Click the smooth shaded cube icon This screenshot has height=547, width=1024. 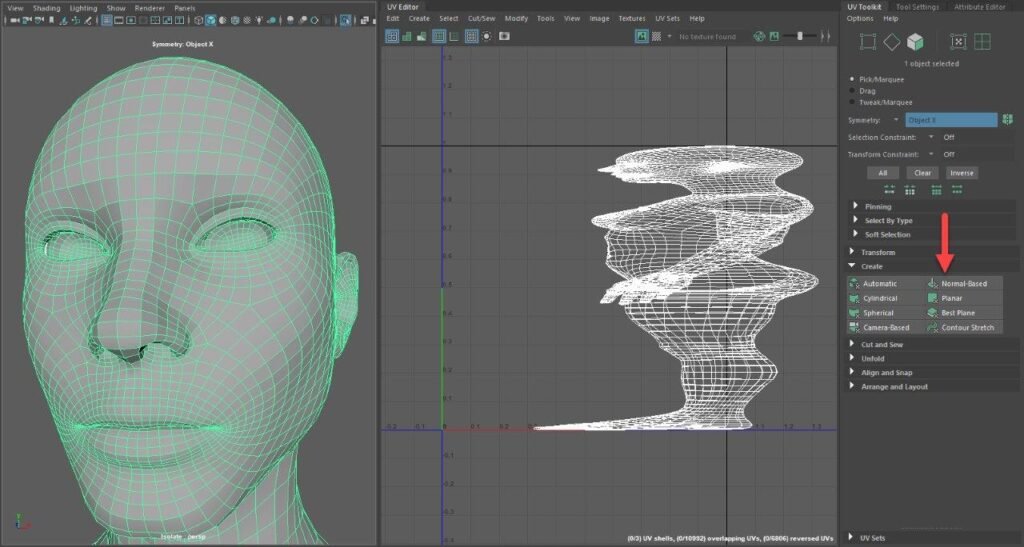tap(210, 20)
